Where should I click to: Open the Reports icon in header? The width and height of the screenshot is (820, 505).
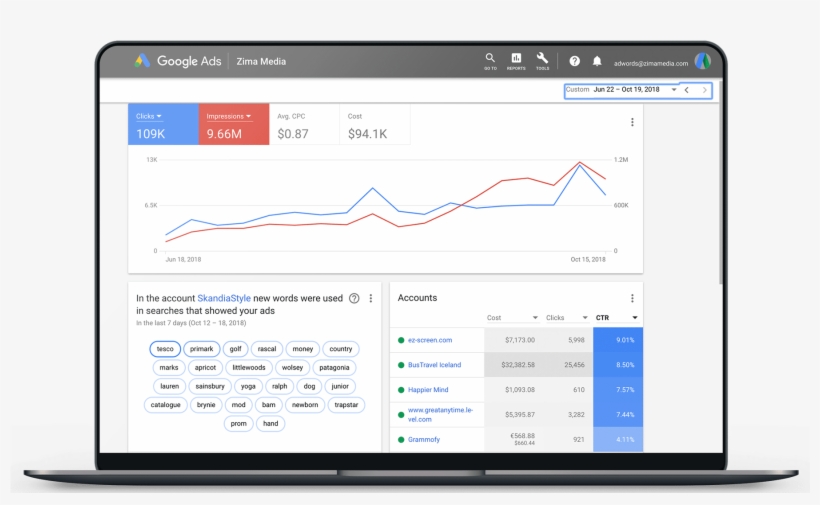coord(516,60)
